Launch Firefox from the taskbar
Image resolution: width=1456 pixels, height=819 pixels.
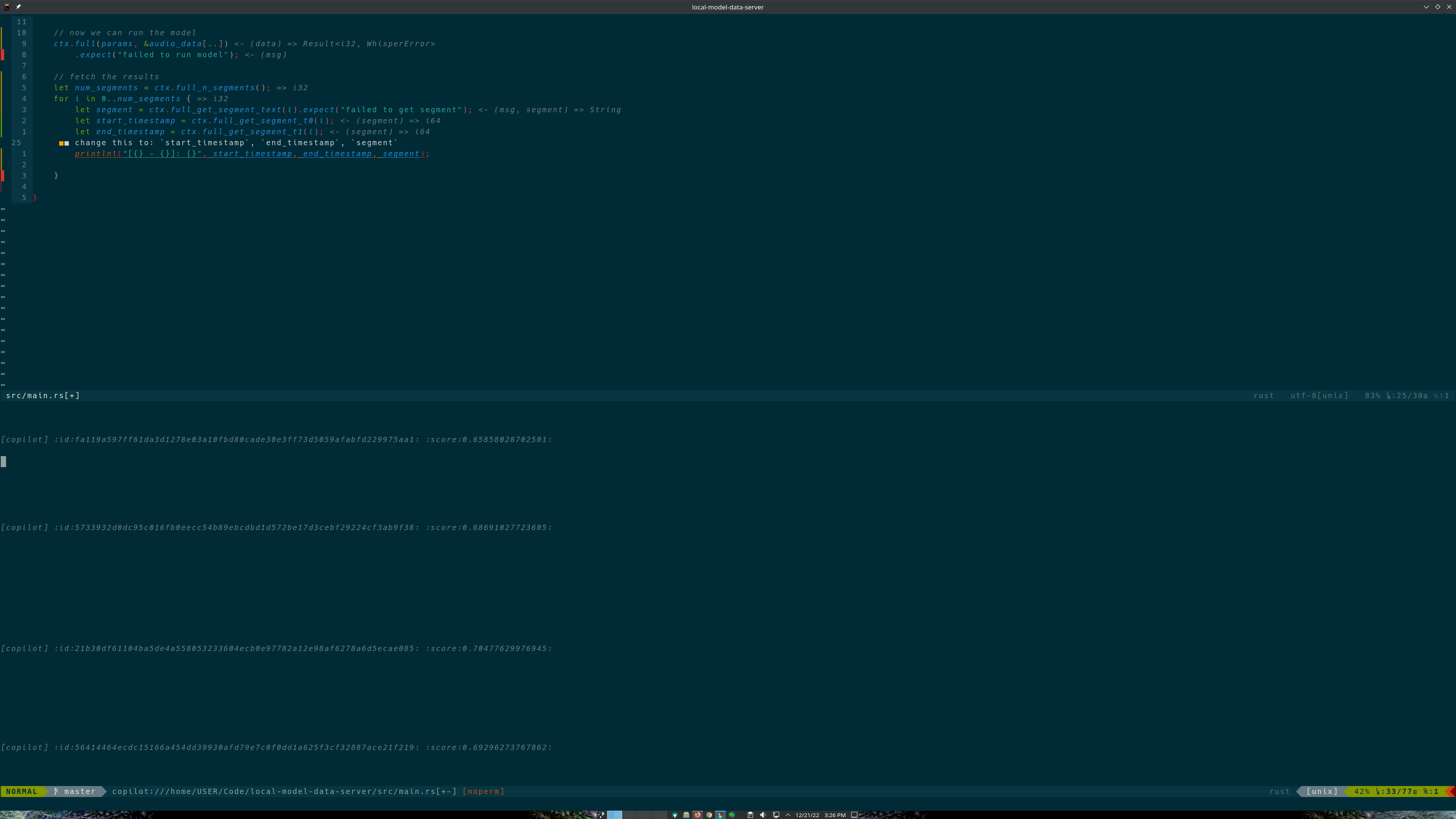698,815
